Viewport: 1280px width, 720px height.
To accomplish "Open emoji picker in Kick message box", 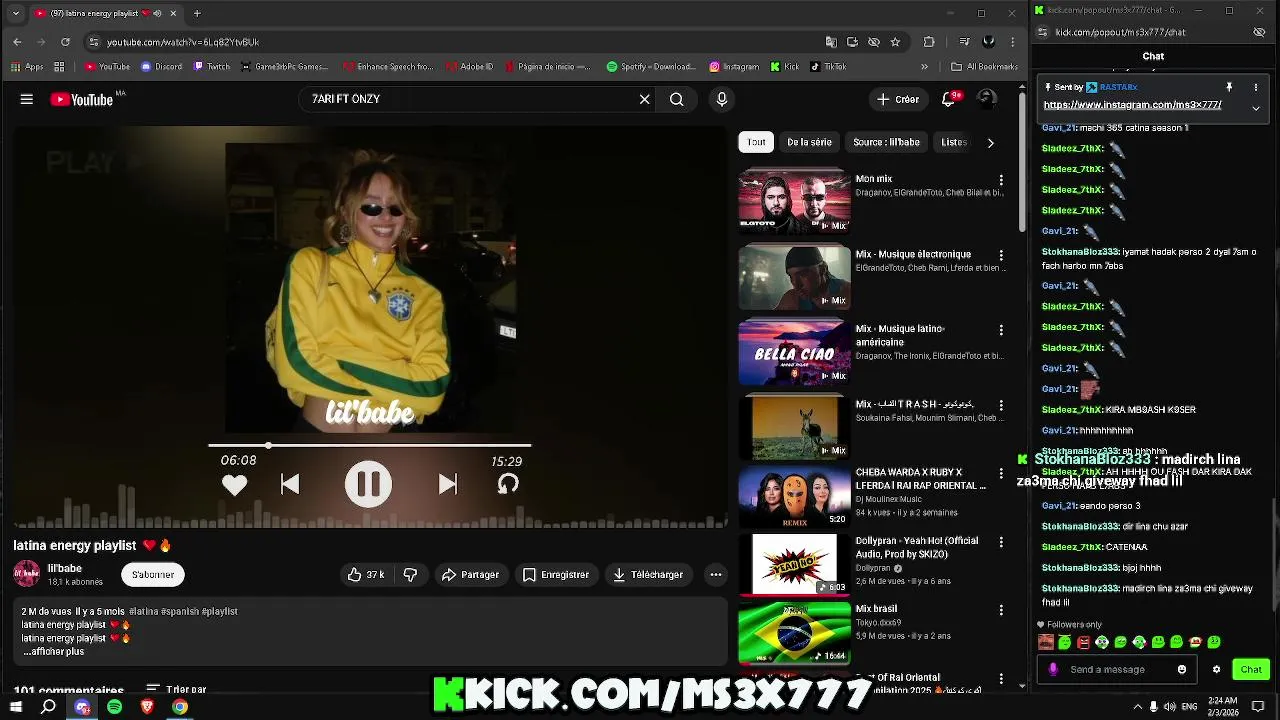I will 1182,669.
